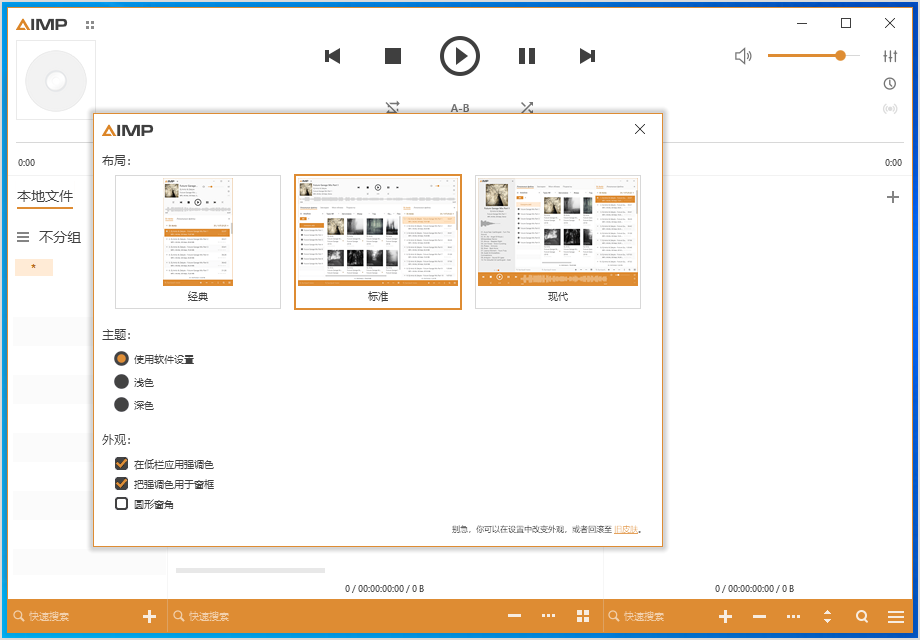
Task: Open the hamburger menu at bottom right
Action: pos(895,616)
